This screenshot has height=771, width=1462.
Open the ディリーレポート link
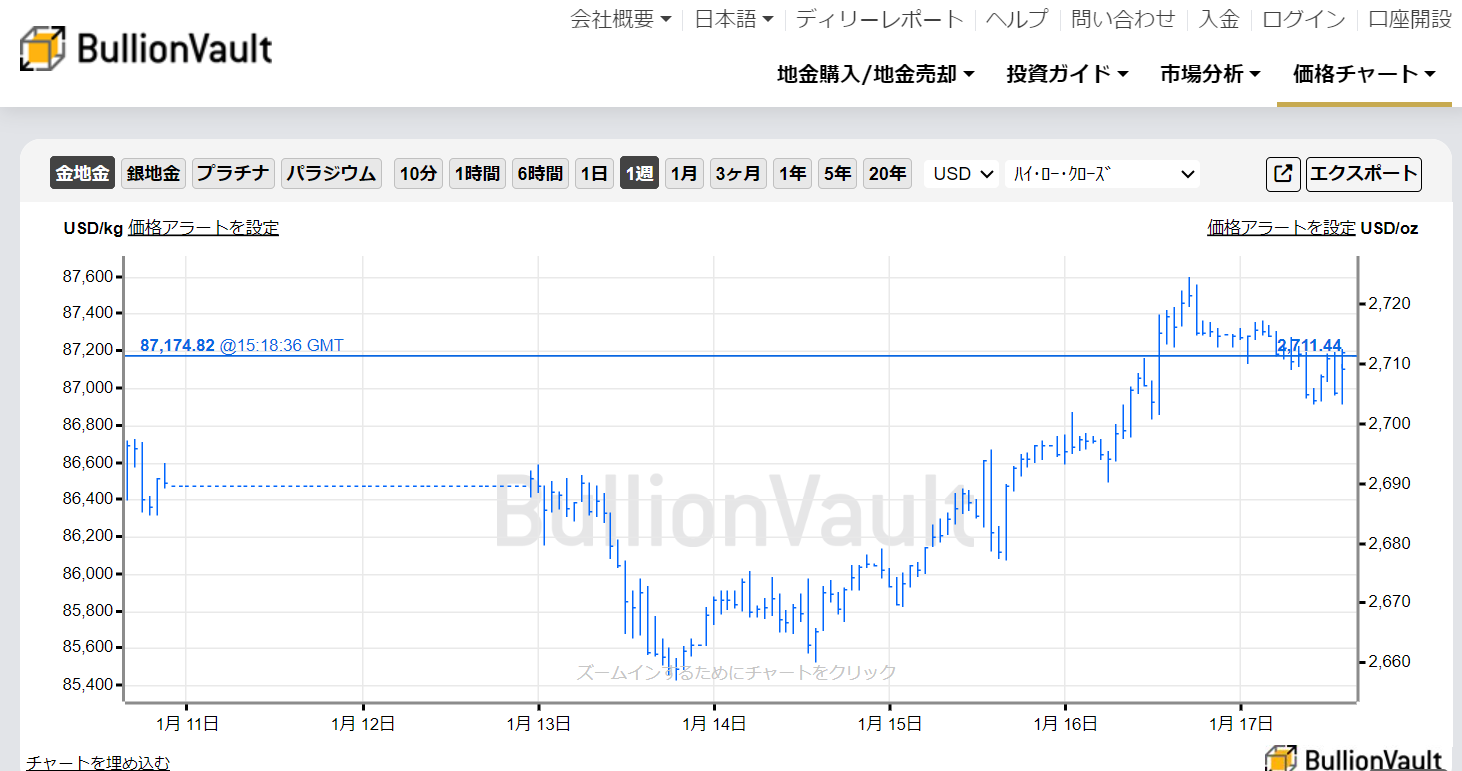pyautogui.click(x=880, y=19)
